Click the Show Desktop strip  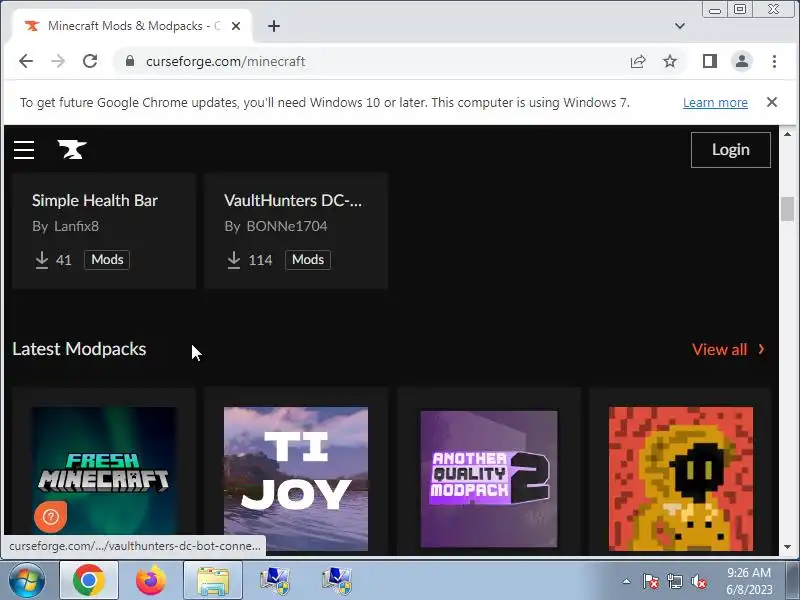pyautogui.click(x=793, y=581)
